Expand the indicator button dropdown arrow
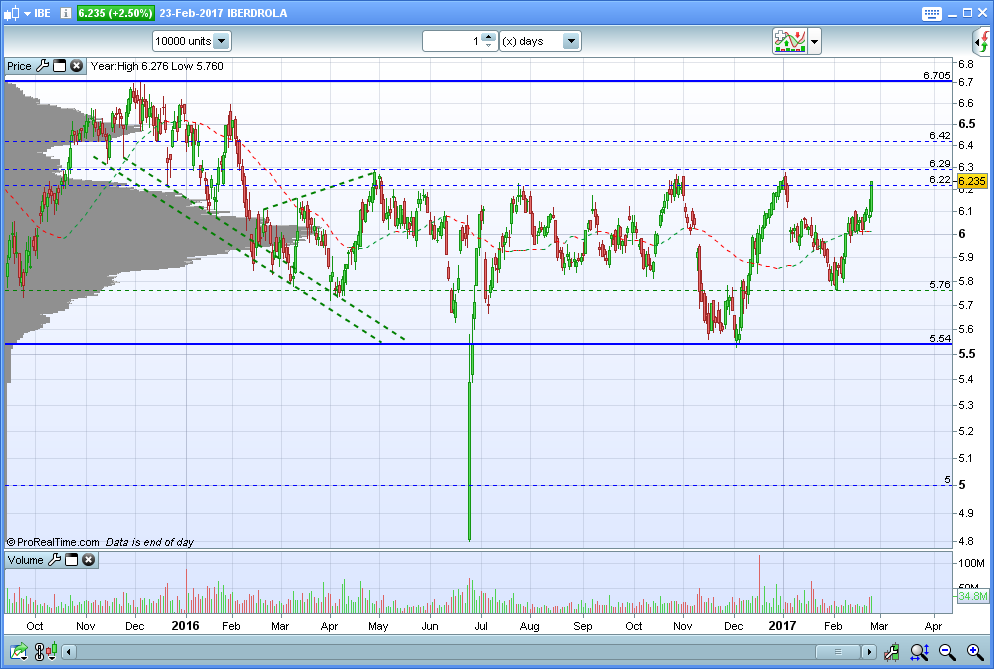This screenshot has height=669, width=994. pos(815,42)
